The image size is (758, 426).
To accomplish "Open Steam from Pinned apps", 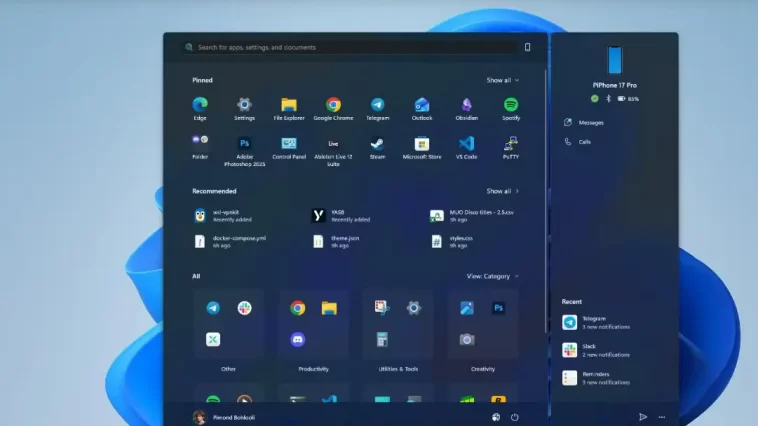I will (378, 147).
